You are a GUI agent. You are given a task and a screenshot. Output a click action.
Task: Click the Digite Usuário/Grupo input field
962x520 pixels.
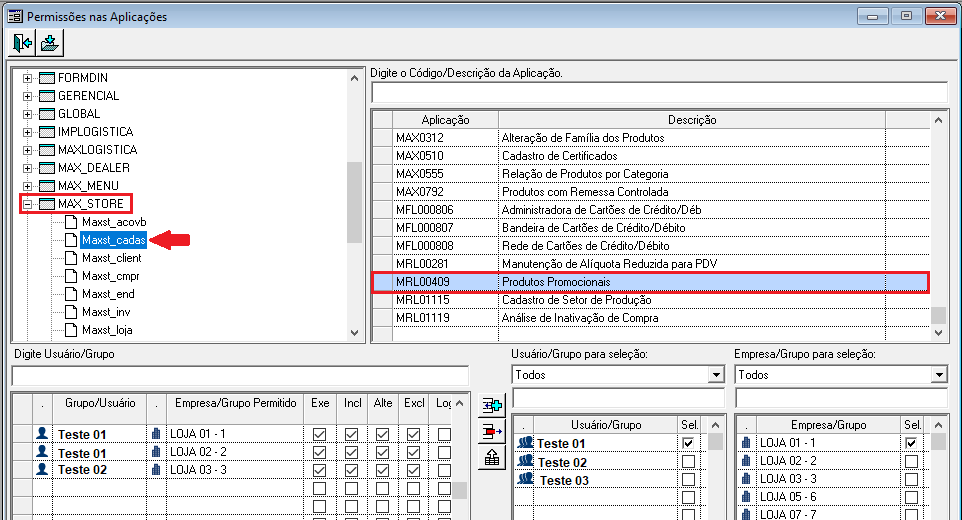pos(240,375)
